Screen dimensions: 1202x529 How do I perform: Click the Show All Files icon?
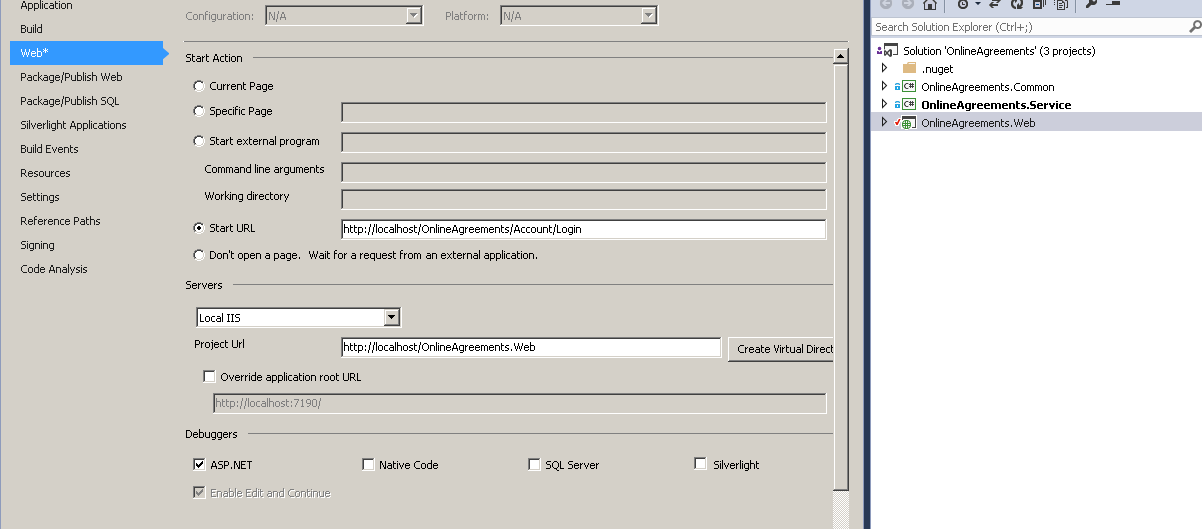click(x=1061, y=4)
